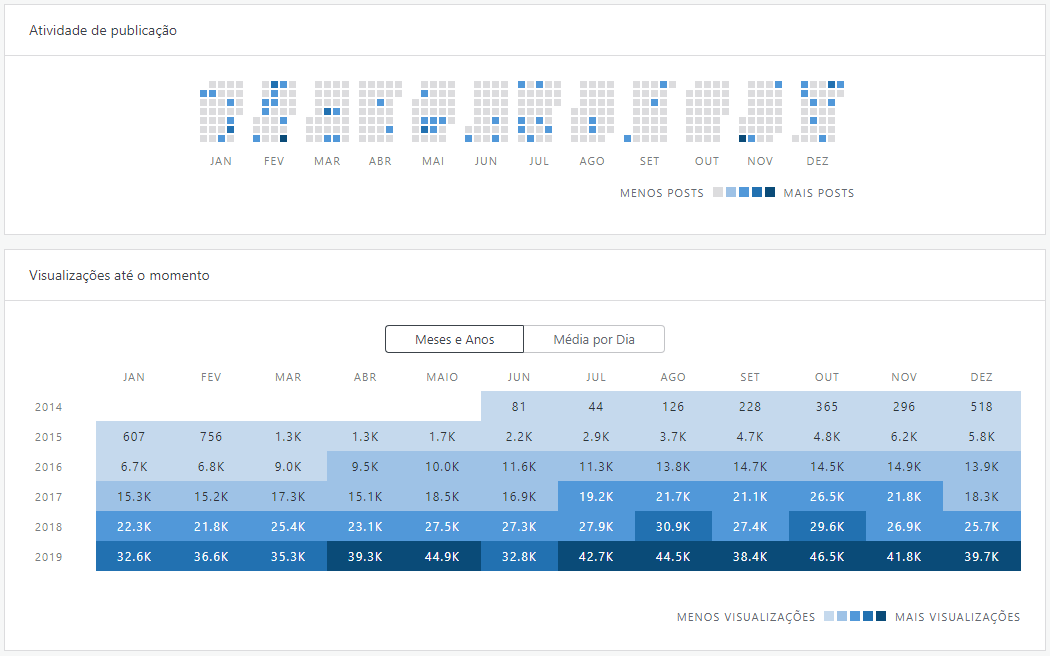The image size is (1050, 656).
Task: Open the 81 views cell for 2014
Action: 519,407
